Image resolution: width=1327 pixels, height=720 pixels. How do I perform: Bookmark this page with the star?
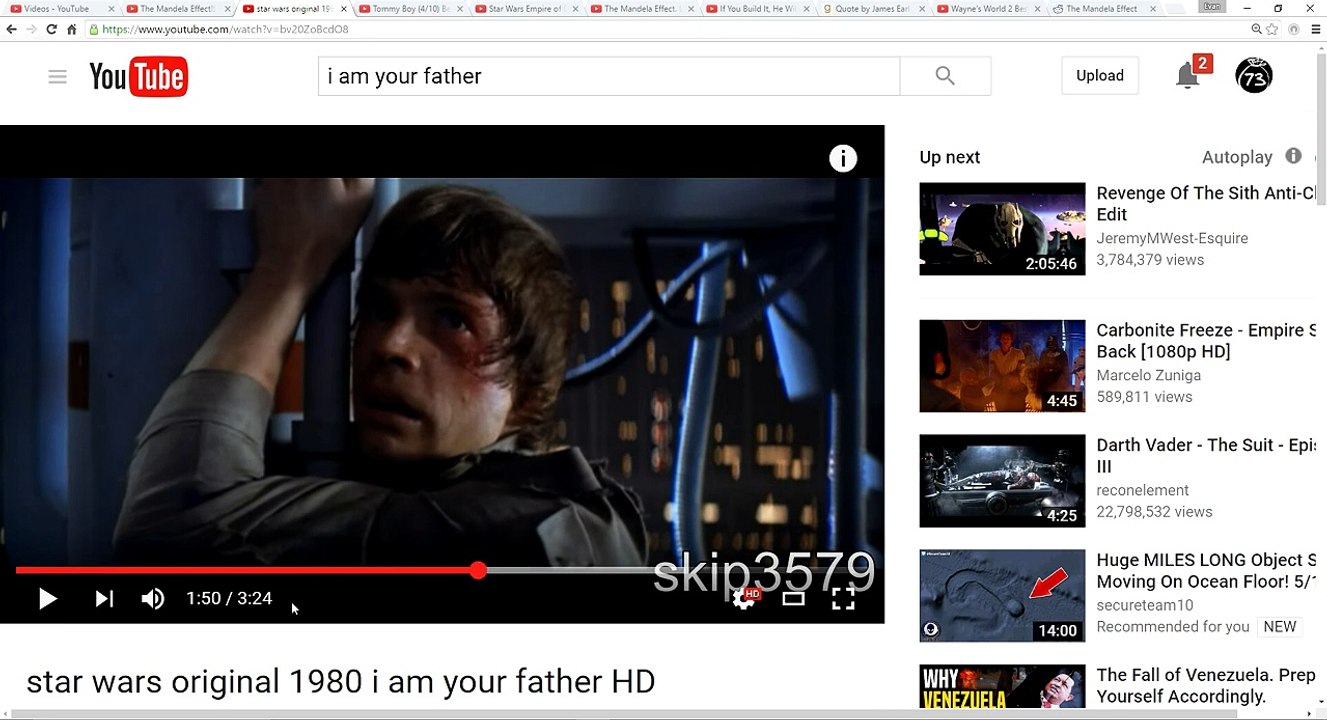tap(1274, 29)
